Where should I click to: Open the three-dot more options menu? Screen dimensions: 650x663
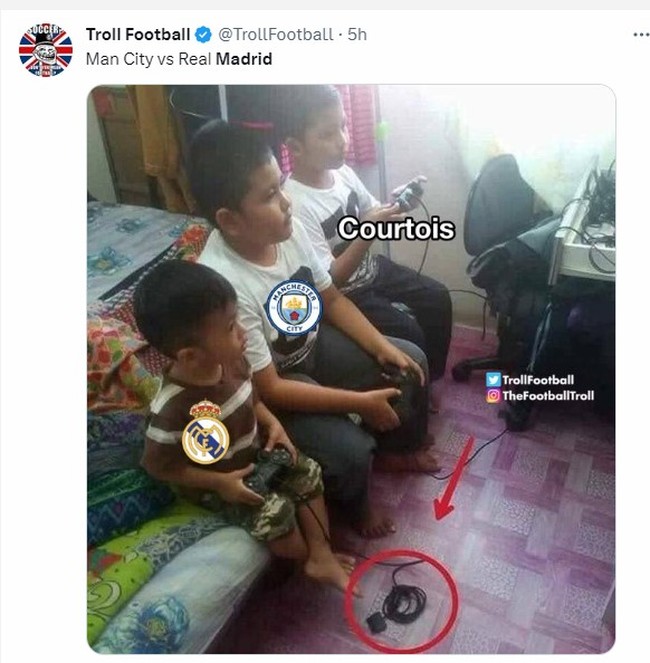pos(641,35)
